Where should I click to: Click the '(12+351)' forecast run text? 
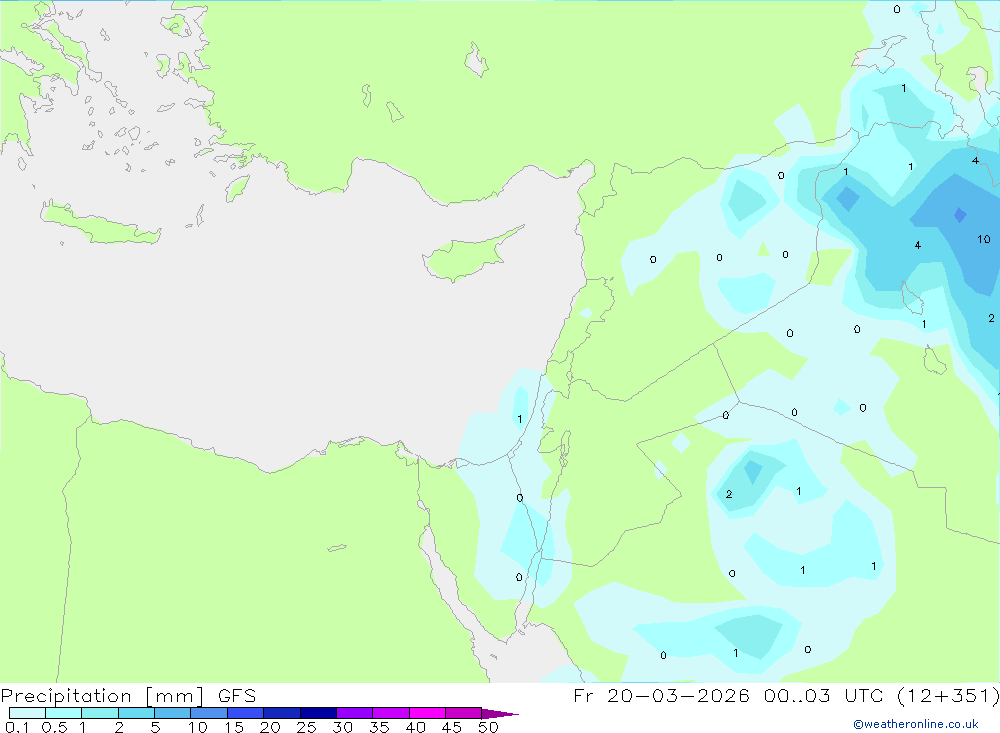[x=948, y=695]
